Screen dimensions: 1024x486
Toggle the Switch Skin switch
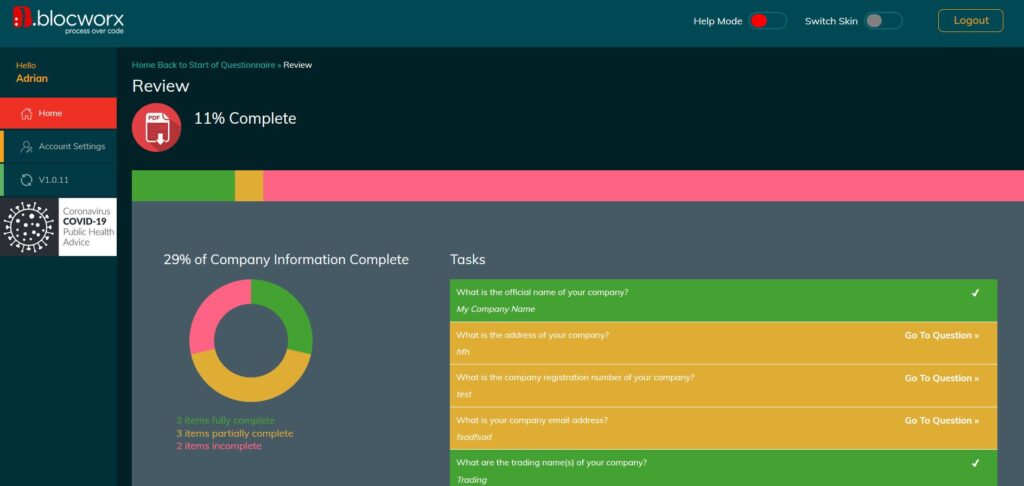point(883,21)
